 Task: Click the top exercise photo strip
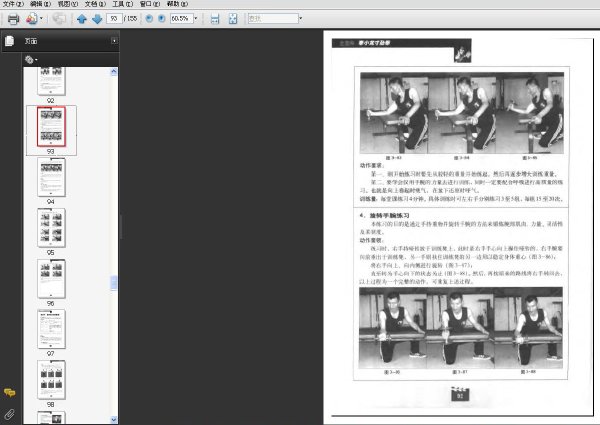pos(461,113)
